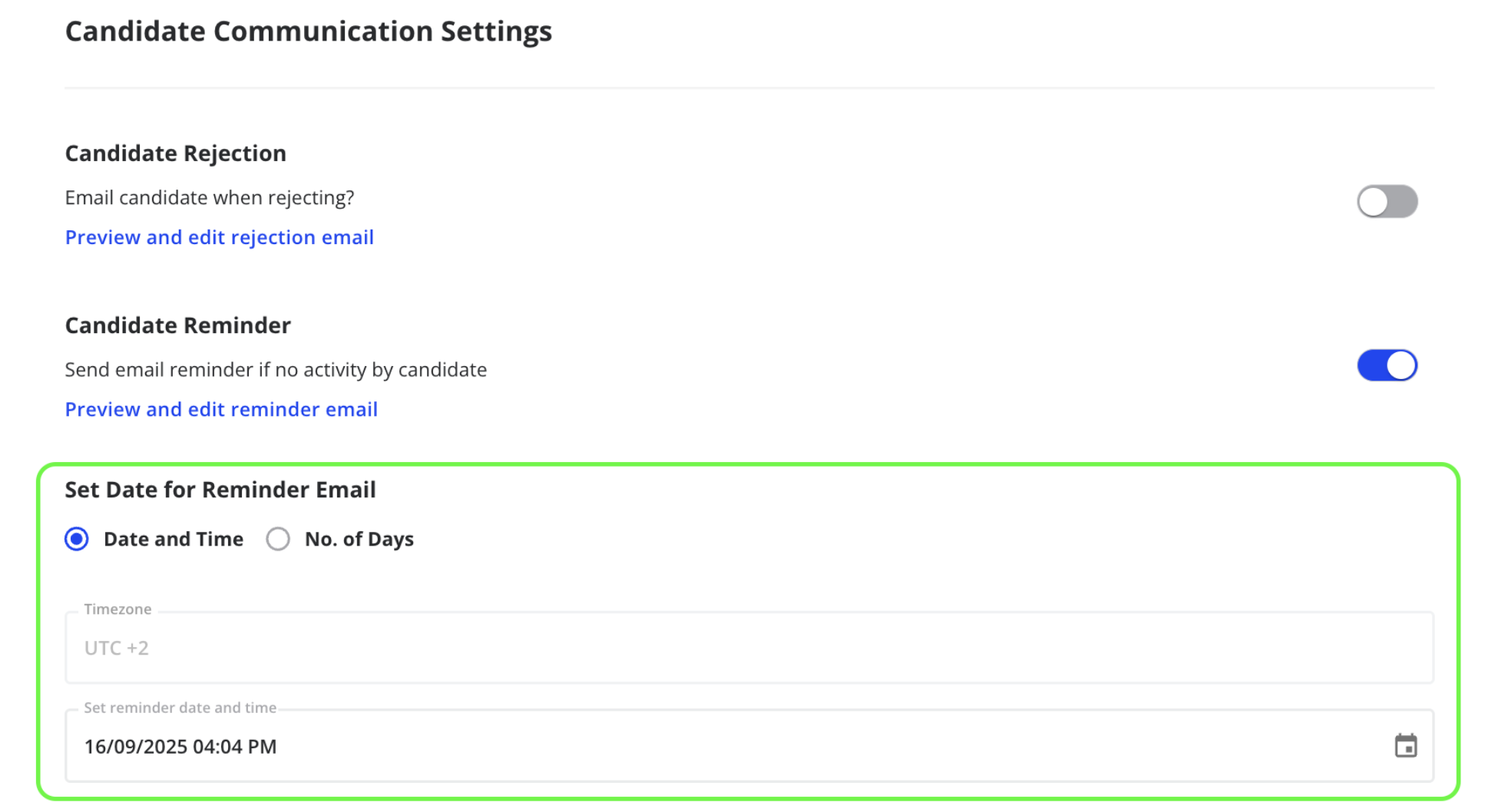The height and width of the screenshot is (812, 1485).
Task: Click the Candidate Communication Settings heading
Action: pos(308,31)
